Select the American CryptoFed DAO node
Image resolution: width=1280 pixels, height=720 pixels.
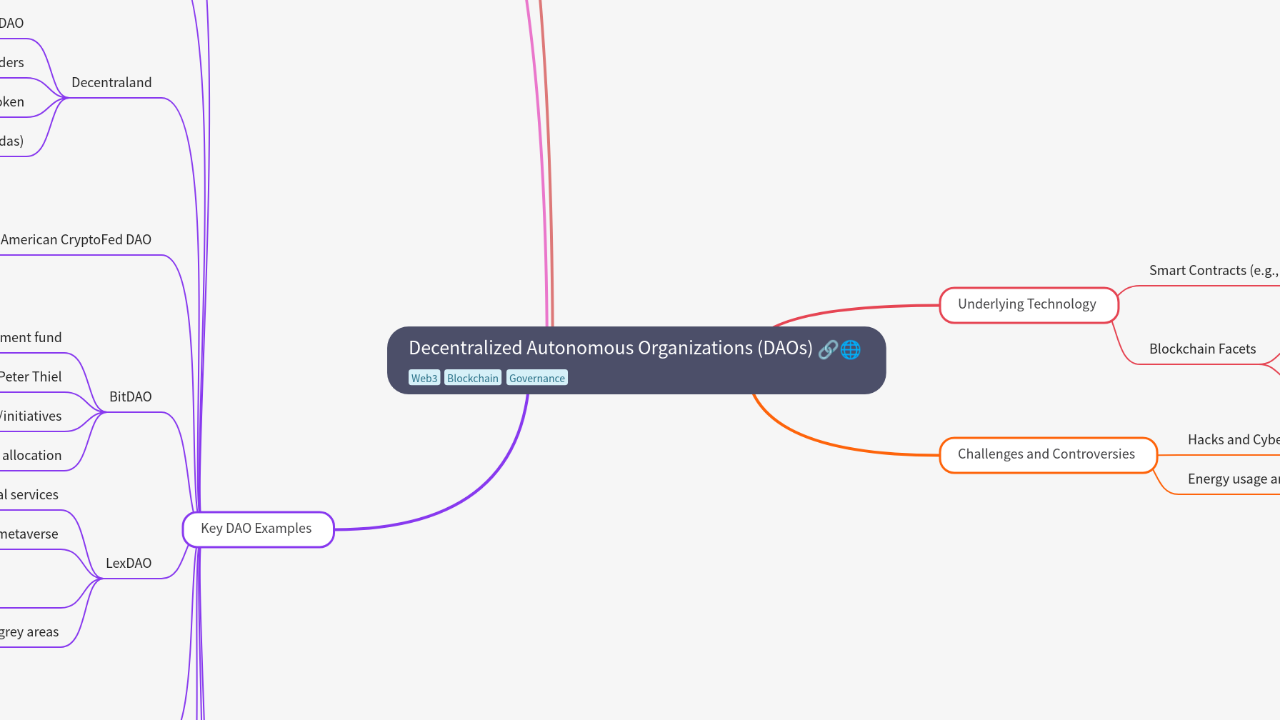[x=75, y=239]
